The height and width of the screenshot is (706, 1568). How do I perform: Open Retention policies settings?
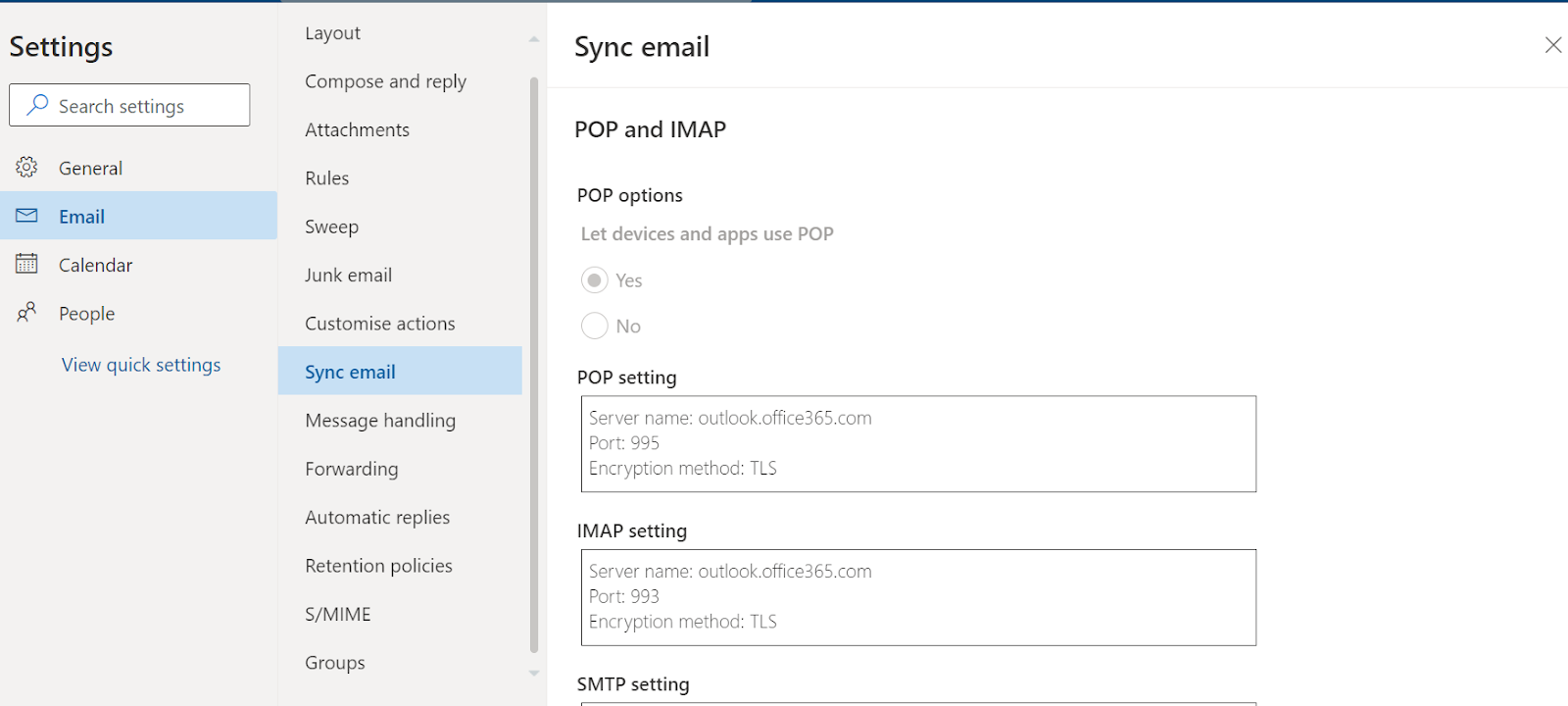click(x=378, y=566)
